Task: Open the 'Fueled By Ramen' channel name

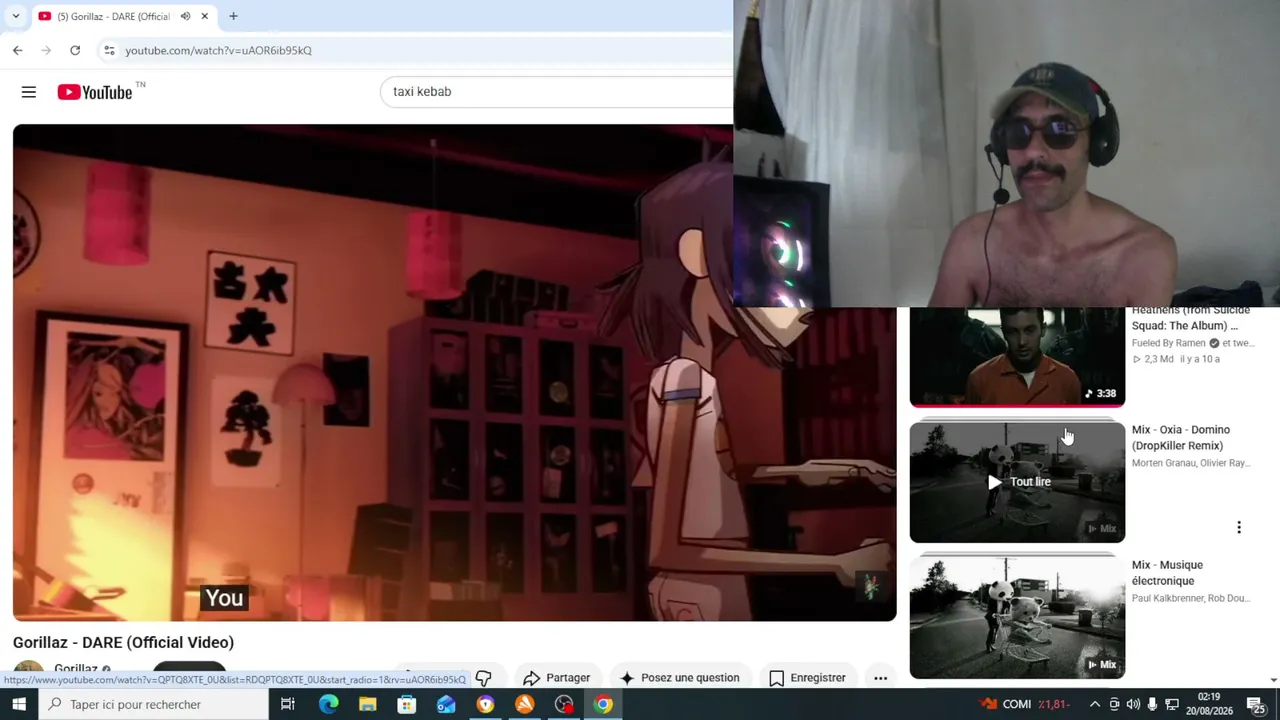Action: pos(1169,343)
